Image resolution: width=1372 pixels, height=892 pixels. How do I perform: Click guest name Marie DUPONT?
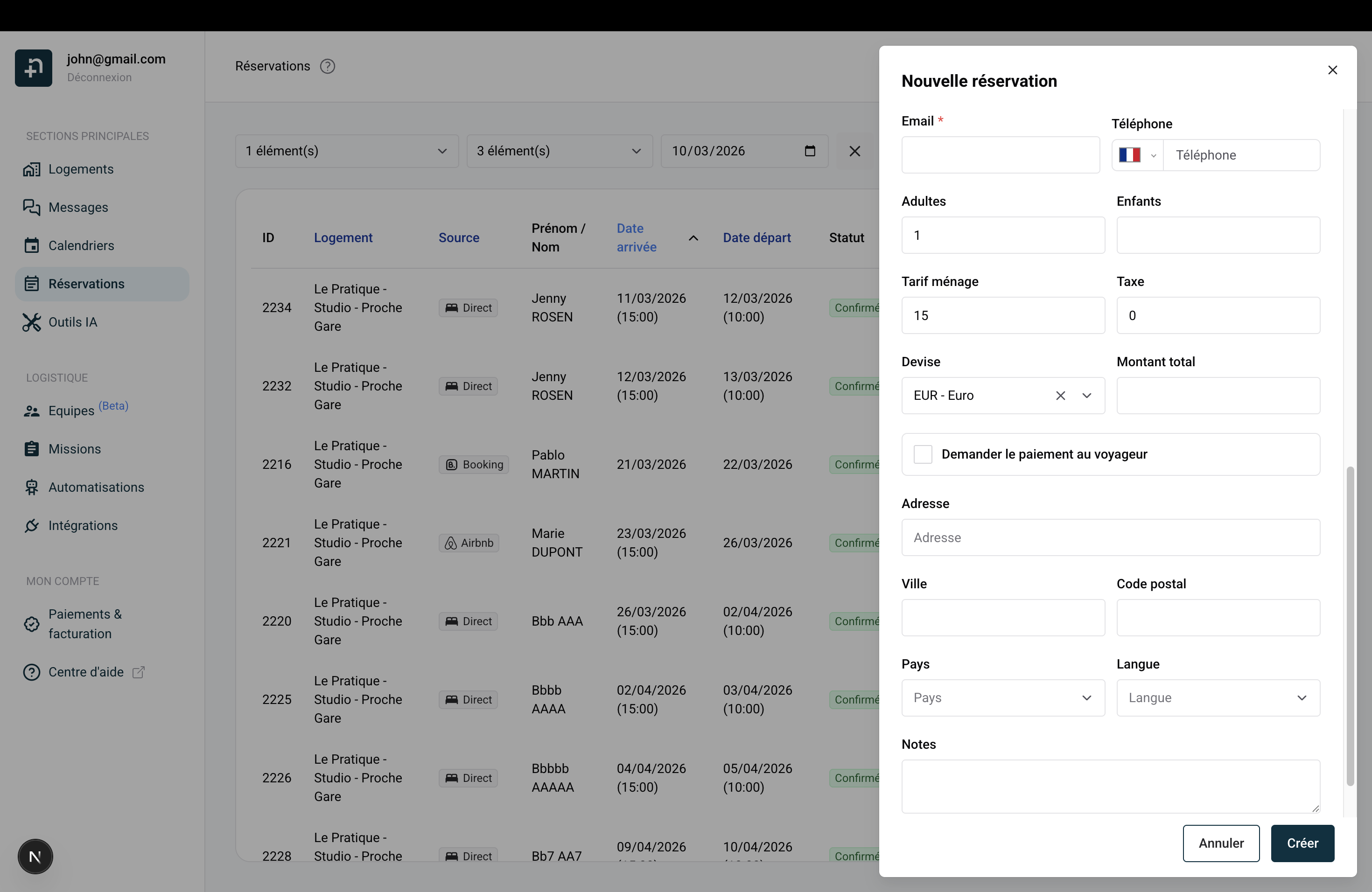point(557,544)
